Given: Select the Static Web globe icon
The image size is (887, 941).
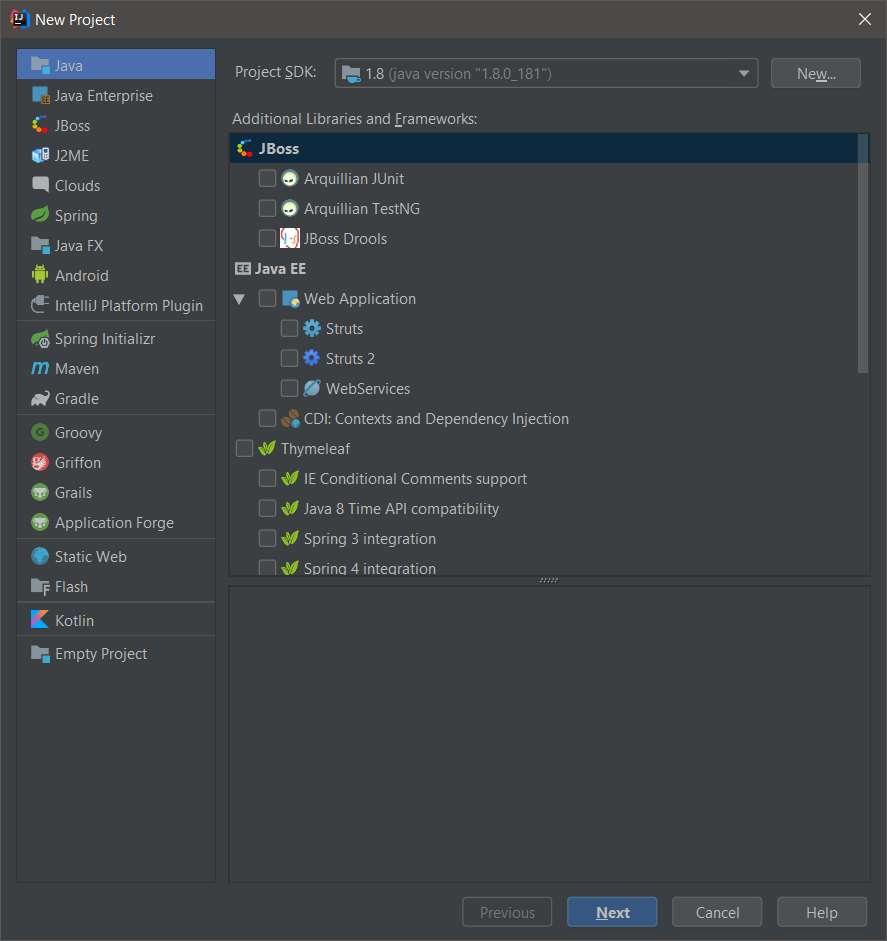Looking at the screenshot, I should click(x=40, y=556).
